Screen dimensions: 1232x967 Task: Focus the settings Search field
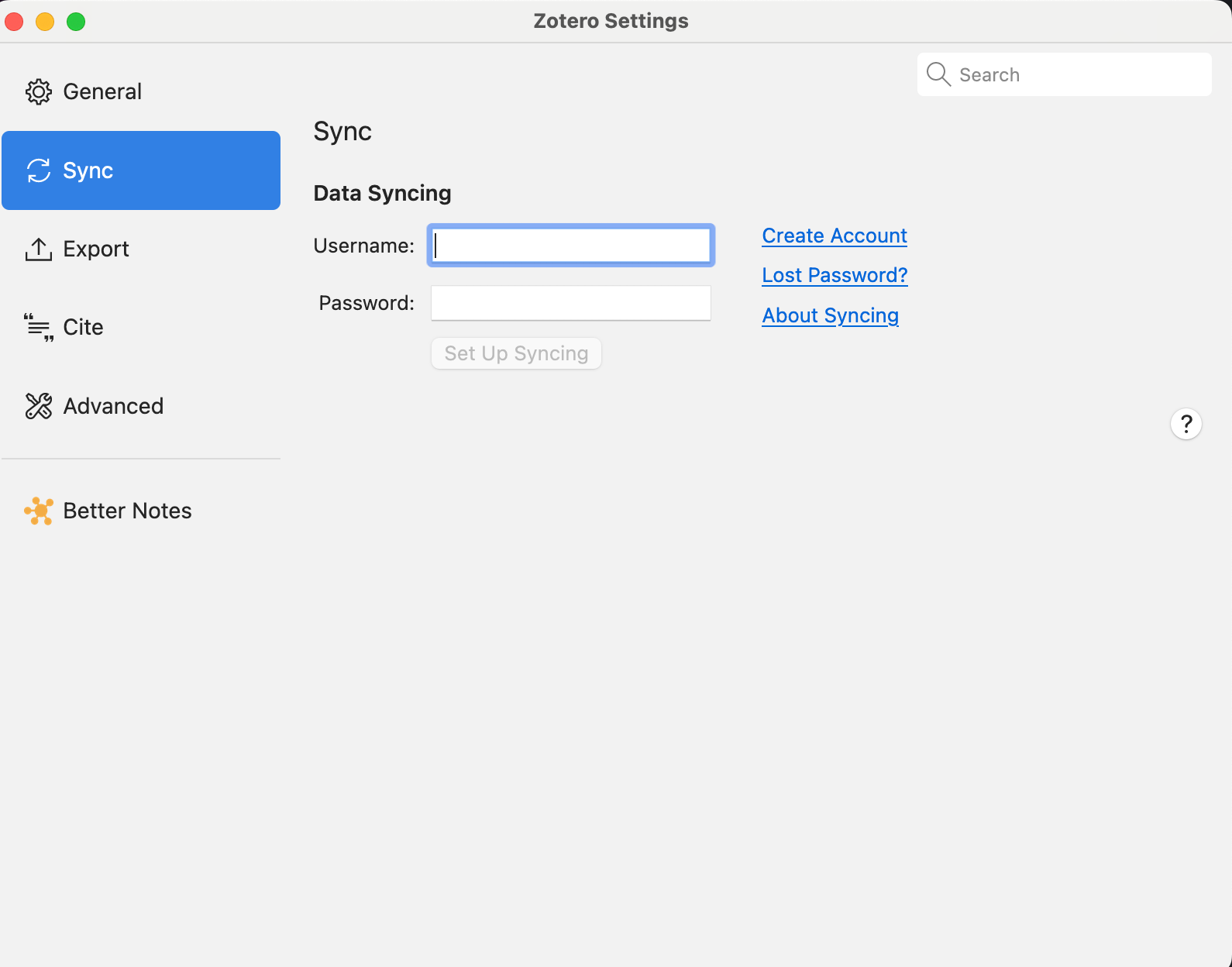point(1065,74)
